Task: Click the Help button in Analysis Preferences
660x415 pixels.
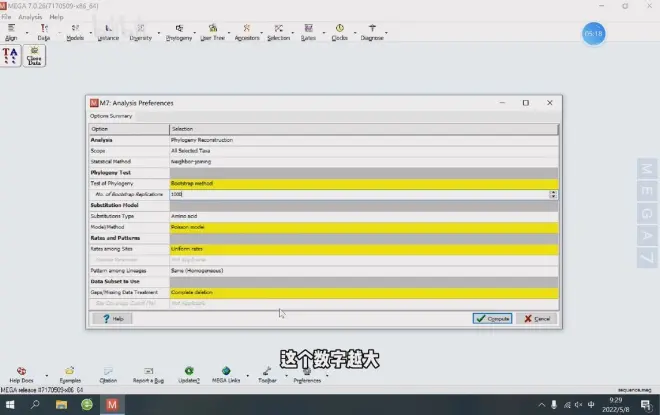Action: 112,318
